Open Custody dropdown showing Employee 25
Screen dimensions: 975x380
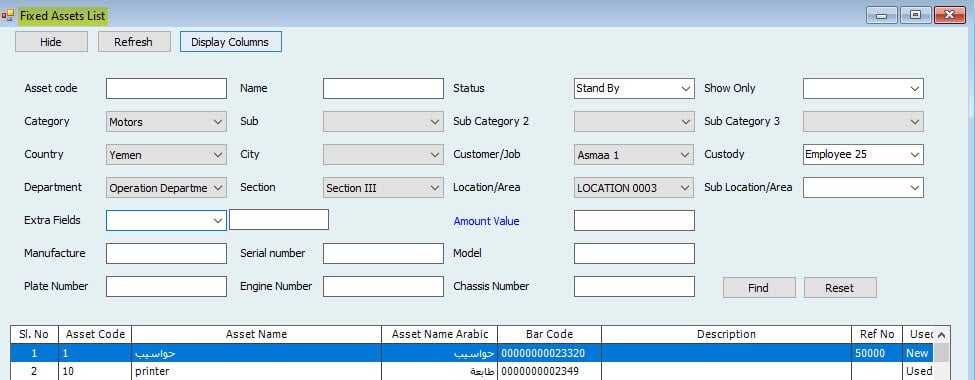863,154
